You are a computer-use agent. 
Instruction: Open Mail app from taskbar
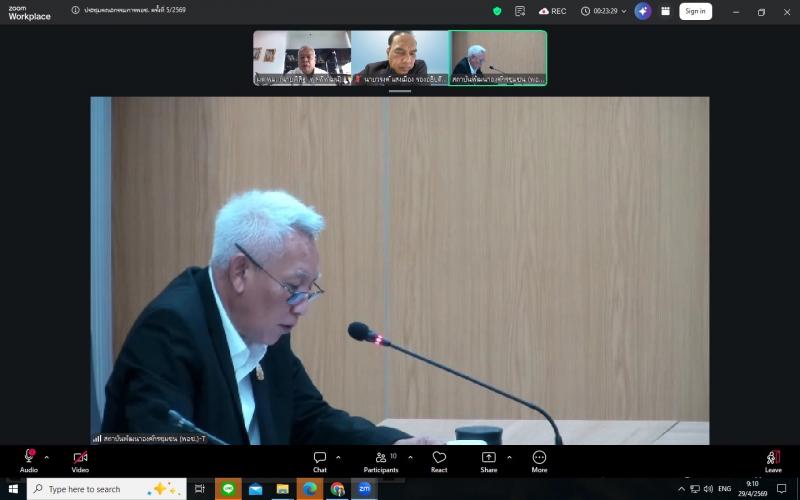(255, 489)
